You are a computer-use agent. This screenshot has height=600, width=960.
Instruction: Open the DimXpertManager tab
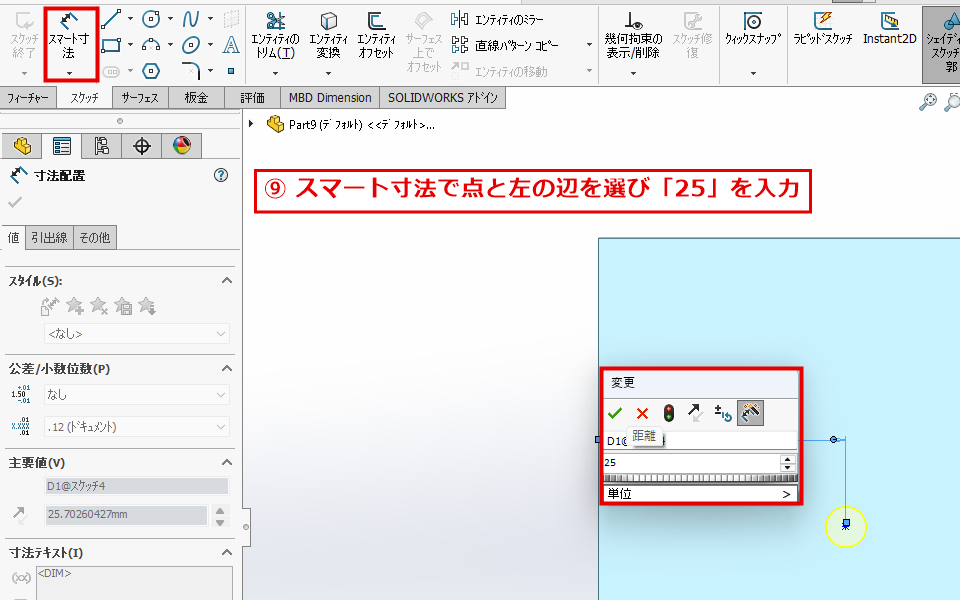click(141, 146)
